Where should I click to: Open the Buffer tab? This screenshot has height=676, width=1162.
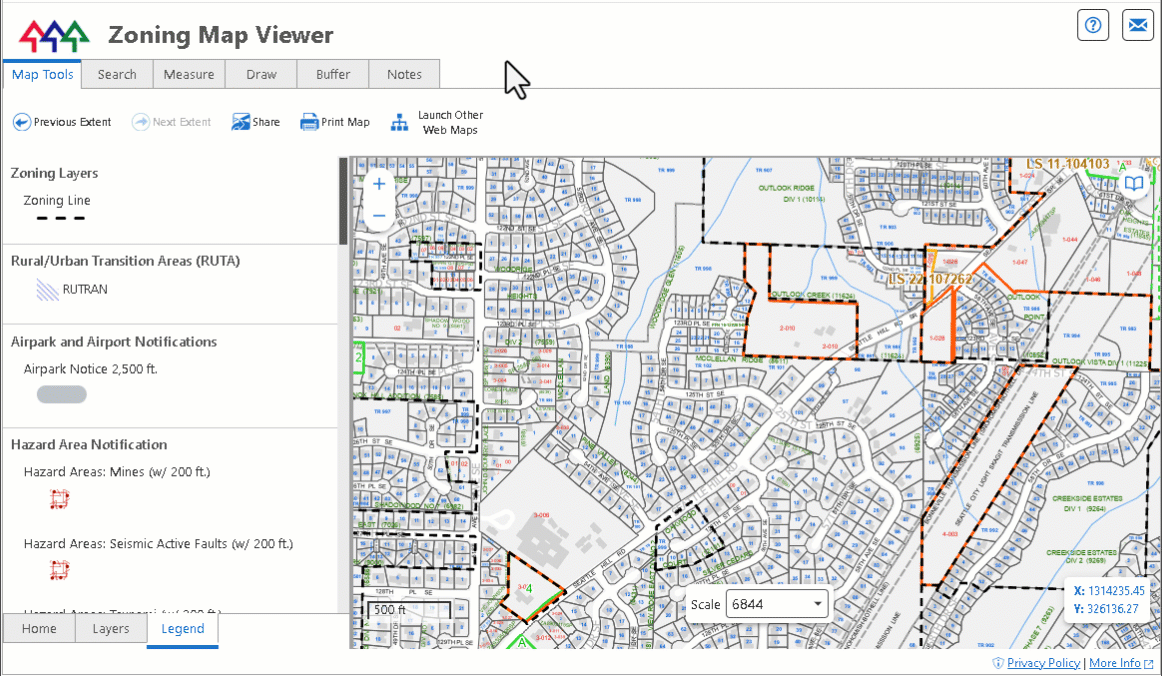pyautogui.click(x=333, y=74)
